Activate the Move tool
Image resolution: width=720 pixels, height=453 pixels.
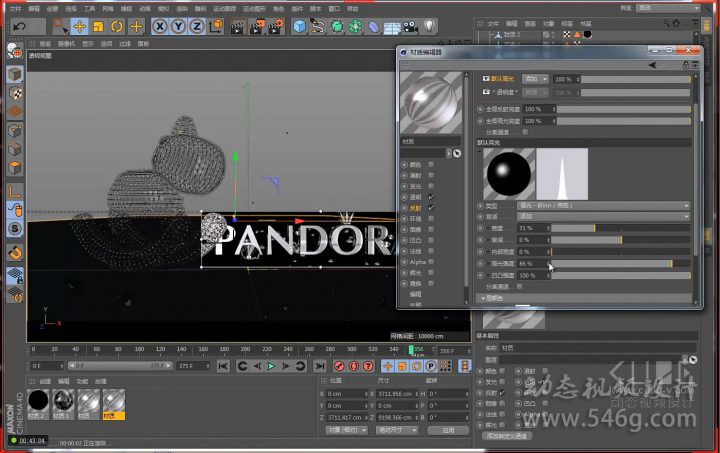[79, 26]
